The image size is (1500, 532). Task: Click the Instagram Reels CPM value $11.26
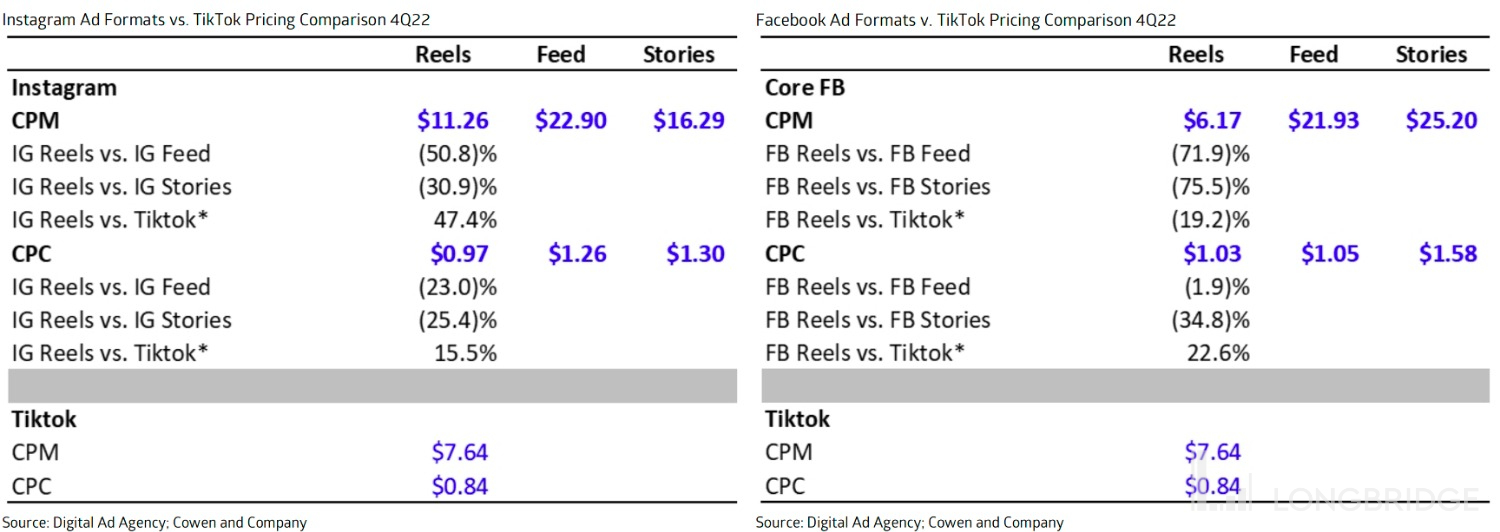click(452, 121)
